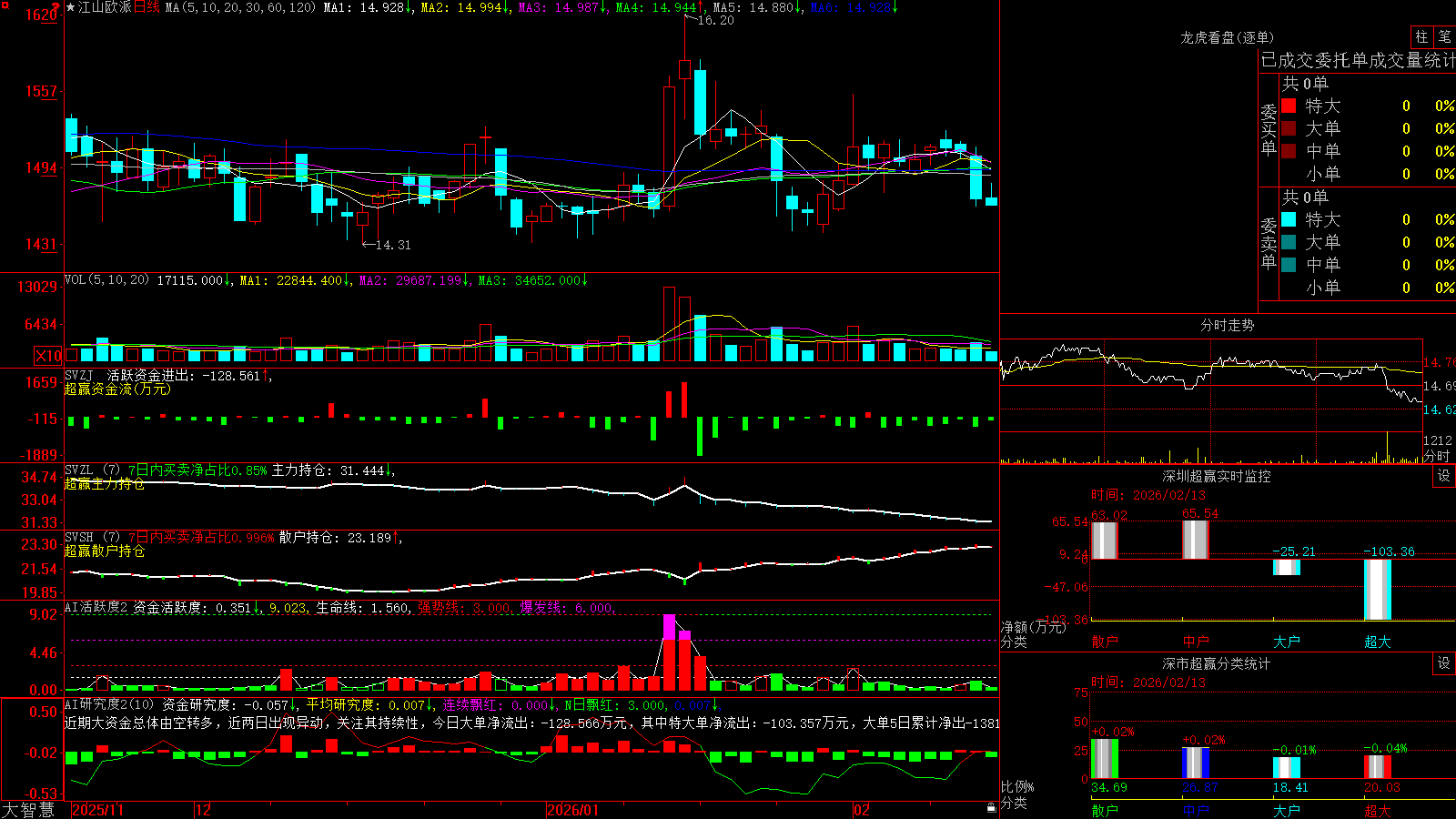This screenshot has height=819, width=1456.
Task: Click the teal 中单 swatch under 委卖单
Action: tap(1289, 265)
